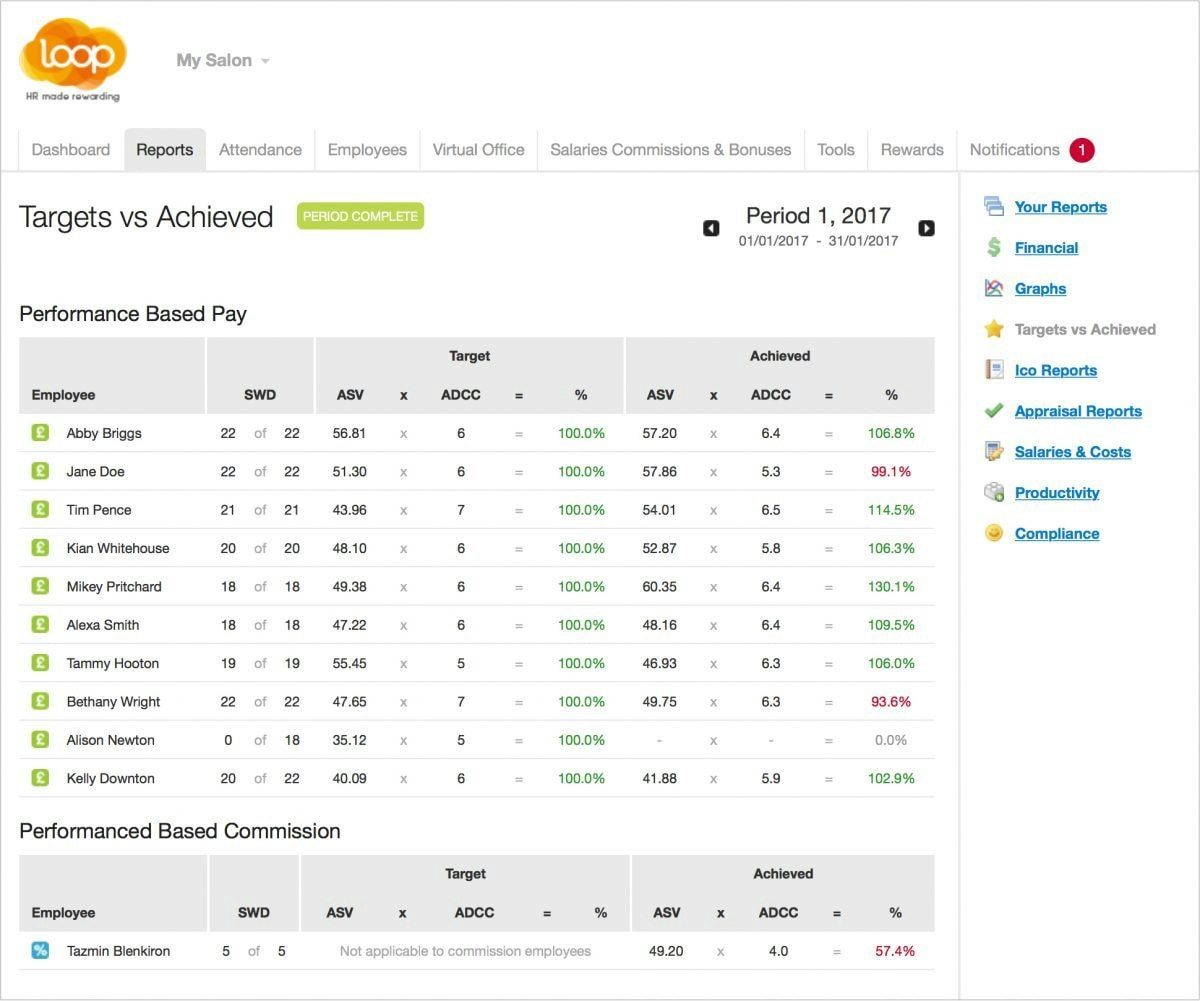Click the Period Complete green badge

(x=360, y=216)
